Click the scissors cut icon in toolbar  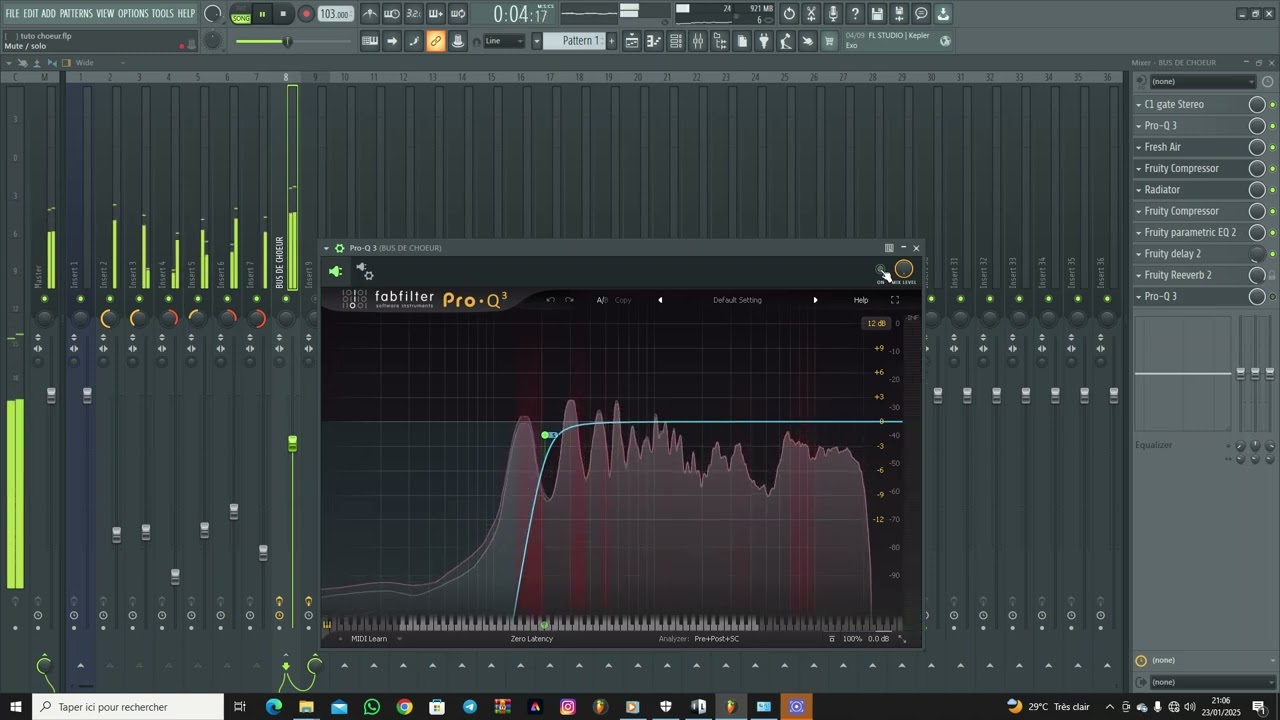tap(812, 14)
